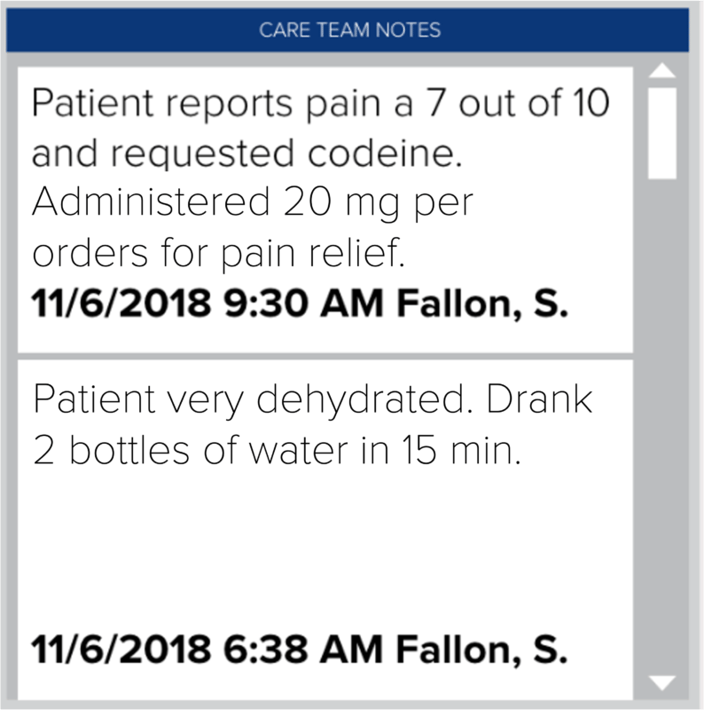Click the scroll down arrow in notes panel
The height and width of the screenshot is (710, 704).
pos(662,683)
